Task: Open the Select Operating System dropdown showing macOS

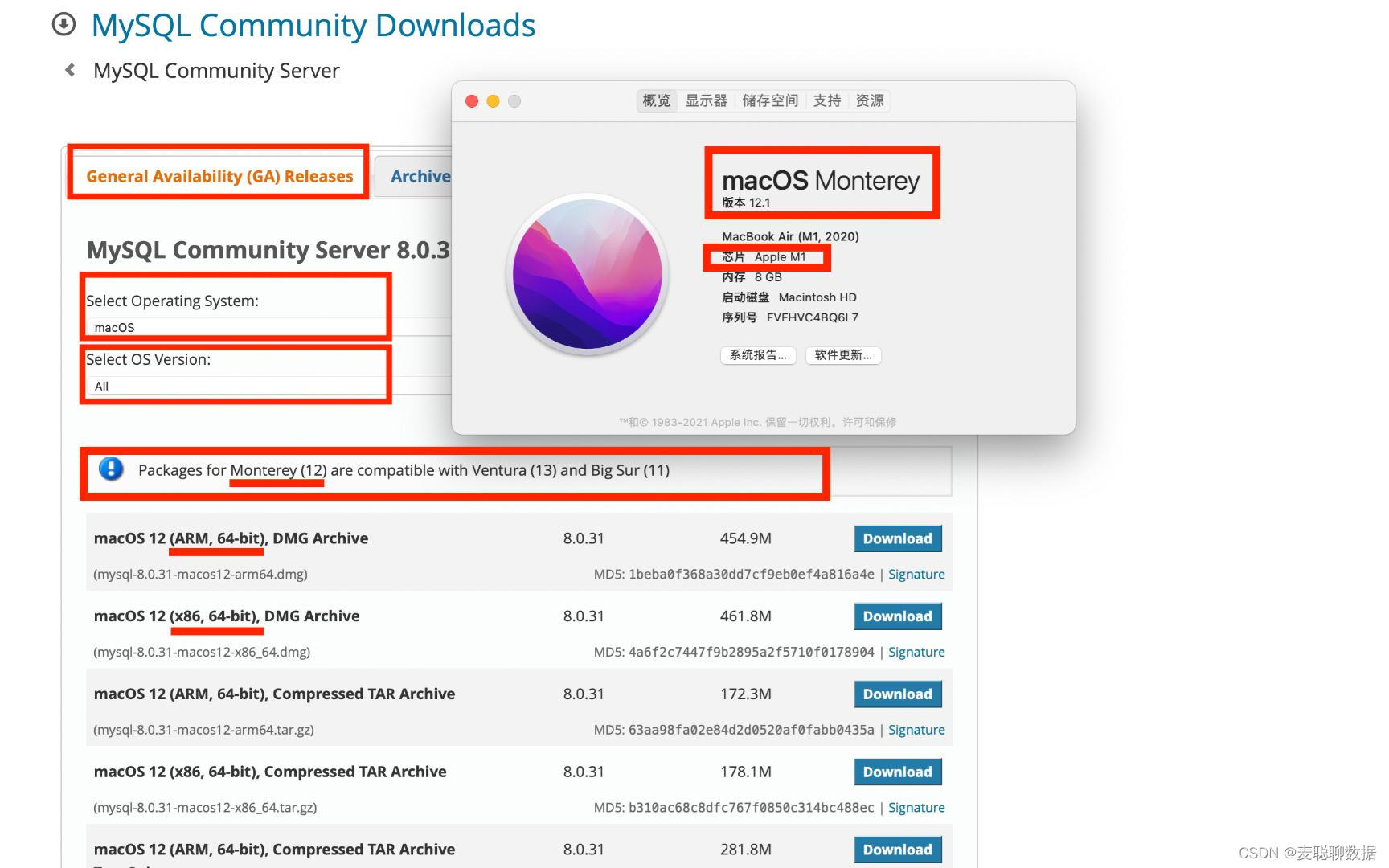Action: coord(268,327)
